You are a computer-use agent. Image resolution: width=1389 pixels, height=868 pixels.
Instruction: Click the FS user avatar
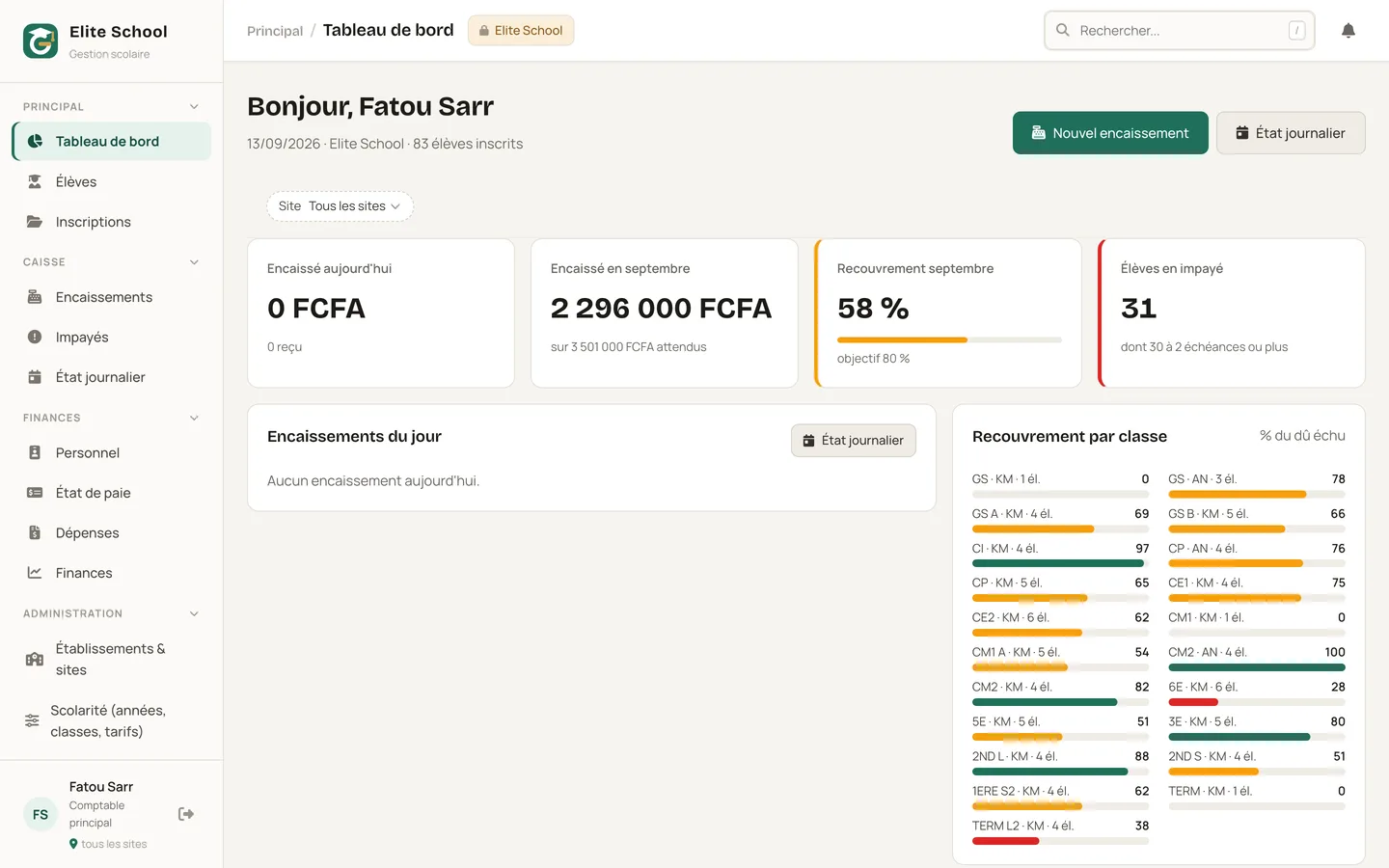click(41, 815)
